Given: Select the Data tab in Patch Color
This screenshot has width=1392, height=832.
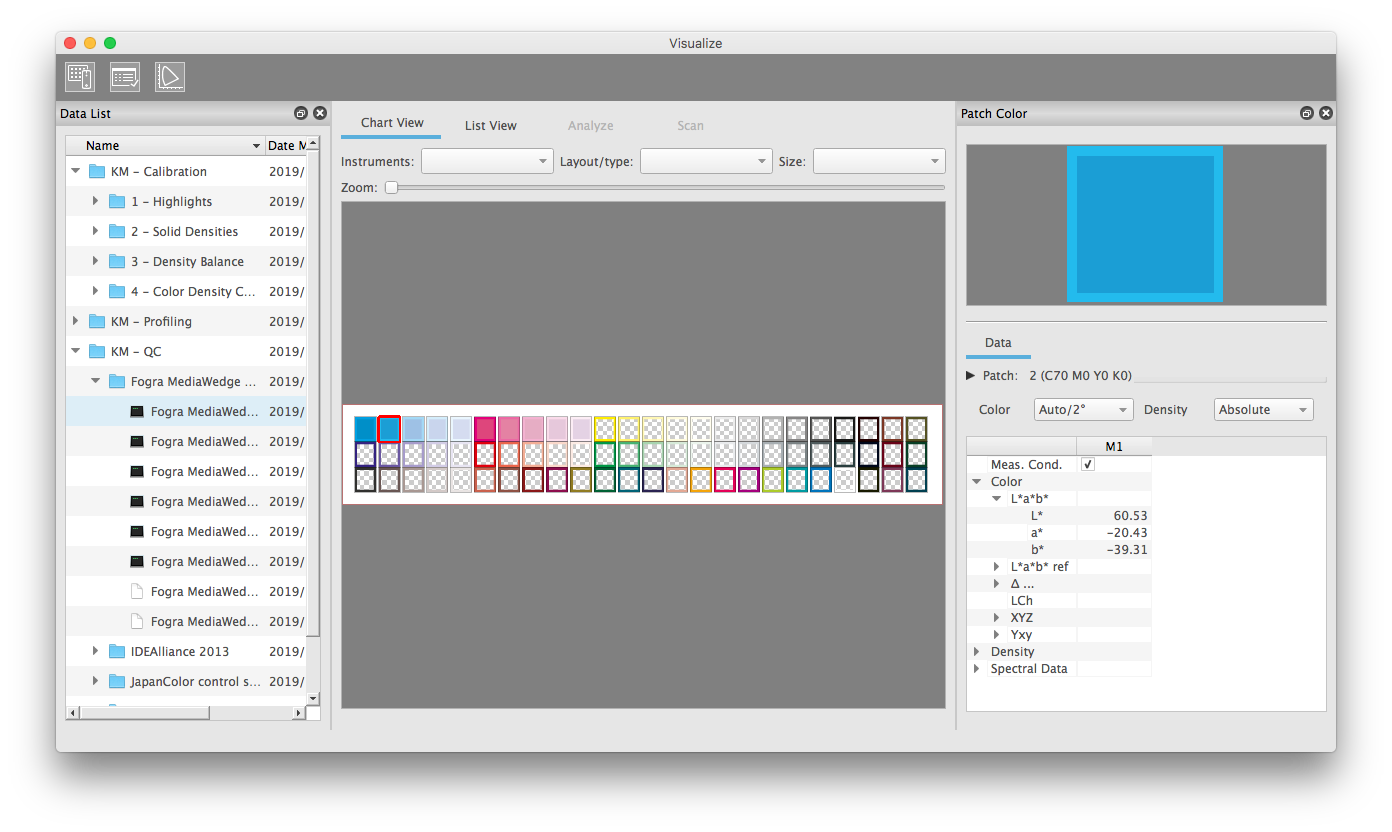Looking at the screenshot, I should [998, 343].
